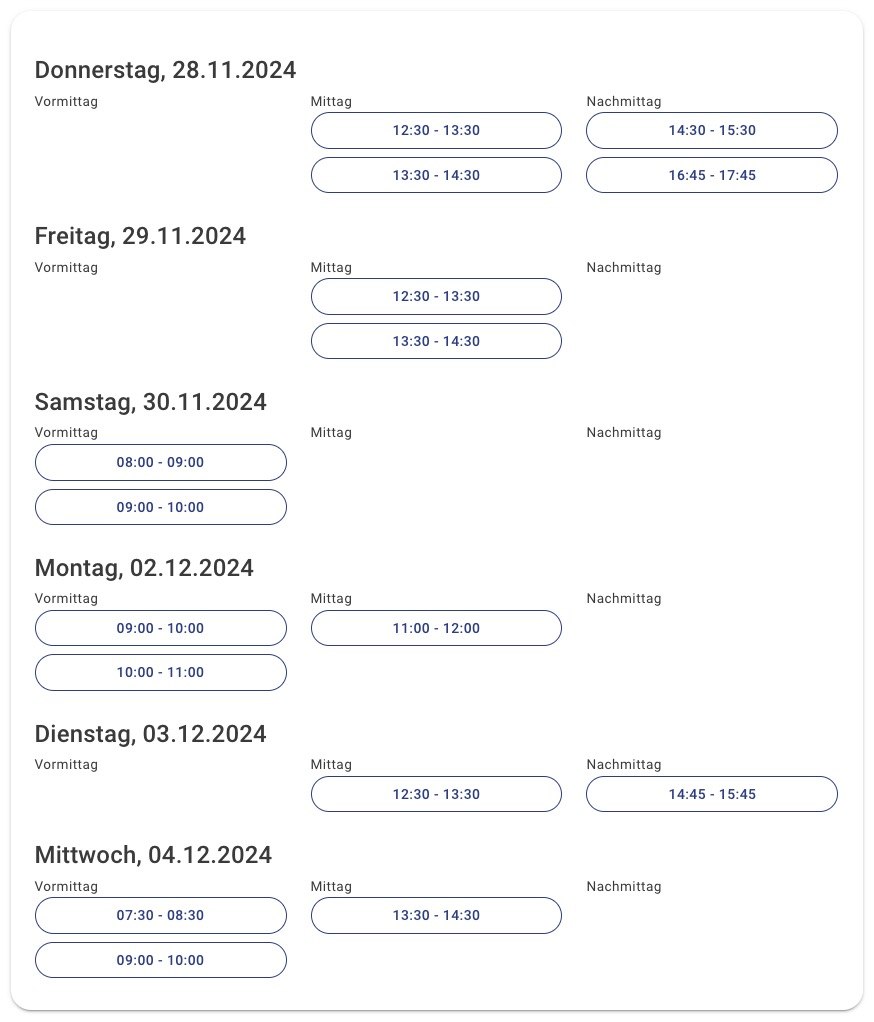The image size is (874, 1022).
Task: Pick Wednesday 09:00 - 10:00 morning slot
Action: click(160, 960)
